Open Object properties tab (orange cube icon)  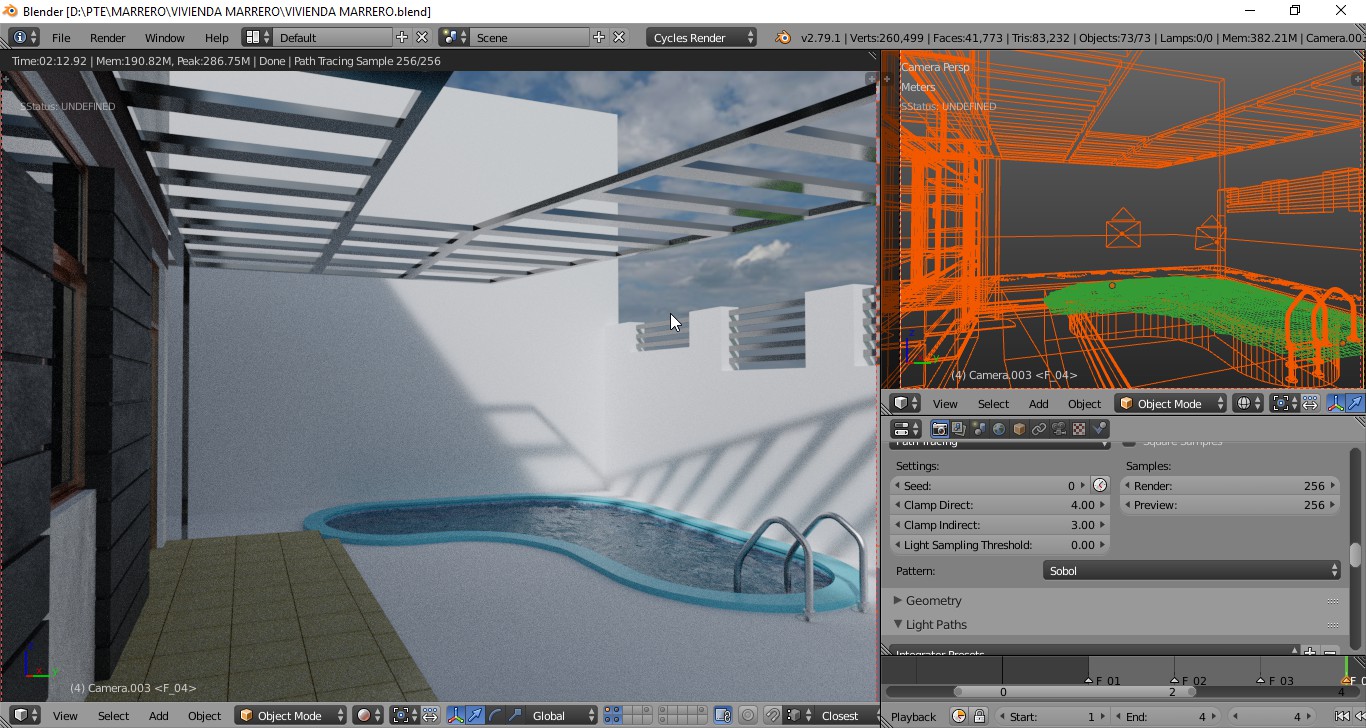1019,429
